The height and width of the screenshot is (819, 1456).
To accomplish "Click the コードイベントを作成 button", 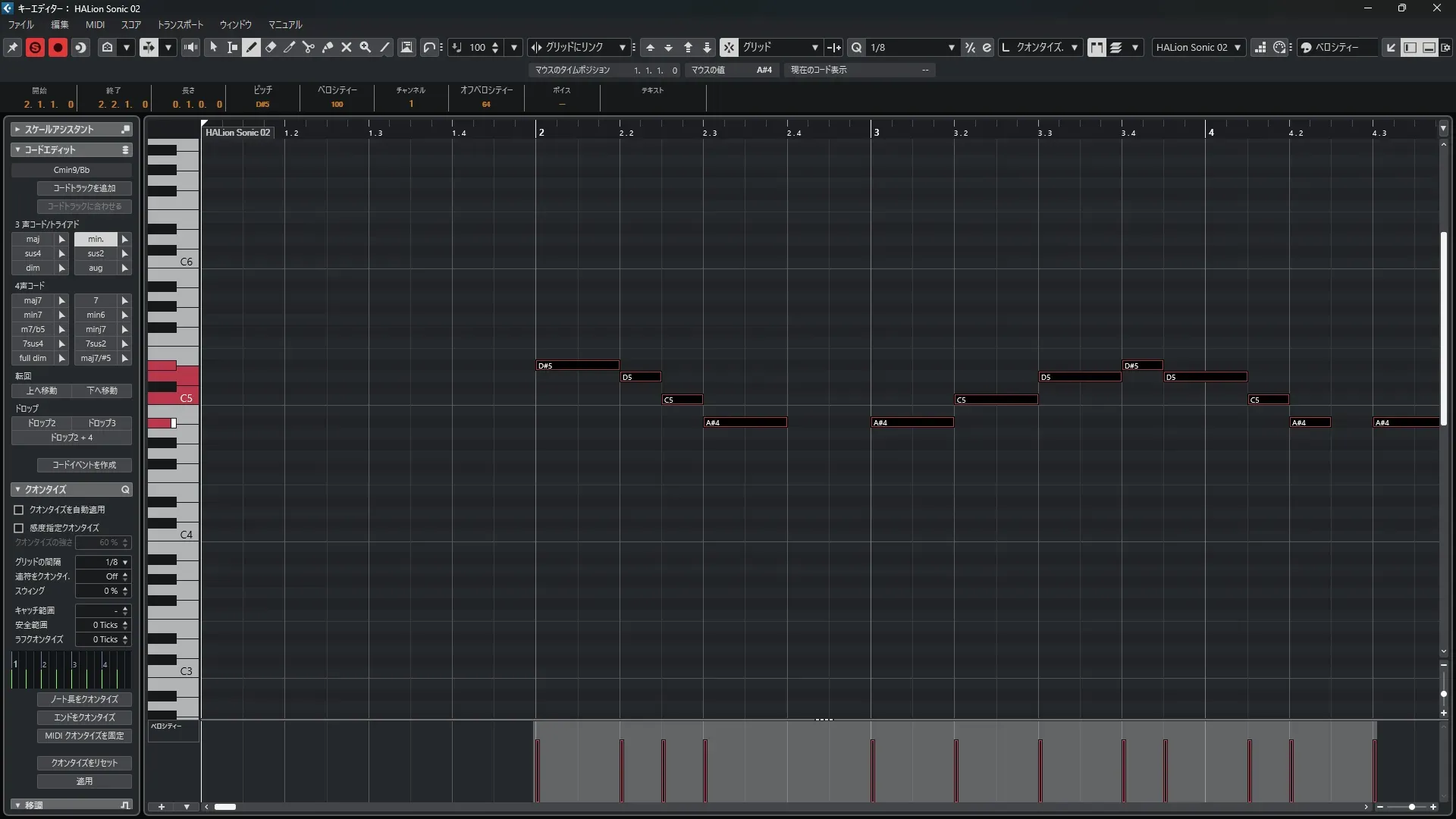I will coord(84,465).
